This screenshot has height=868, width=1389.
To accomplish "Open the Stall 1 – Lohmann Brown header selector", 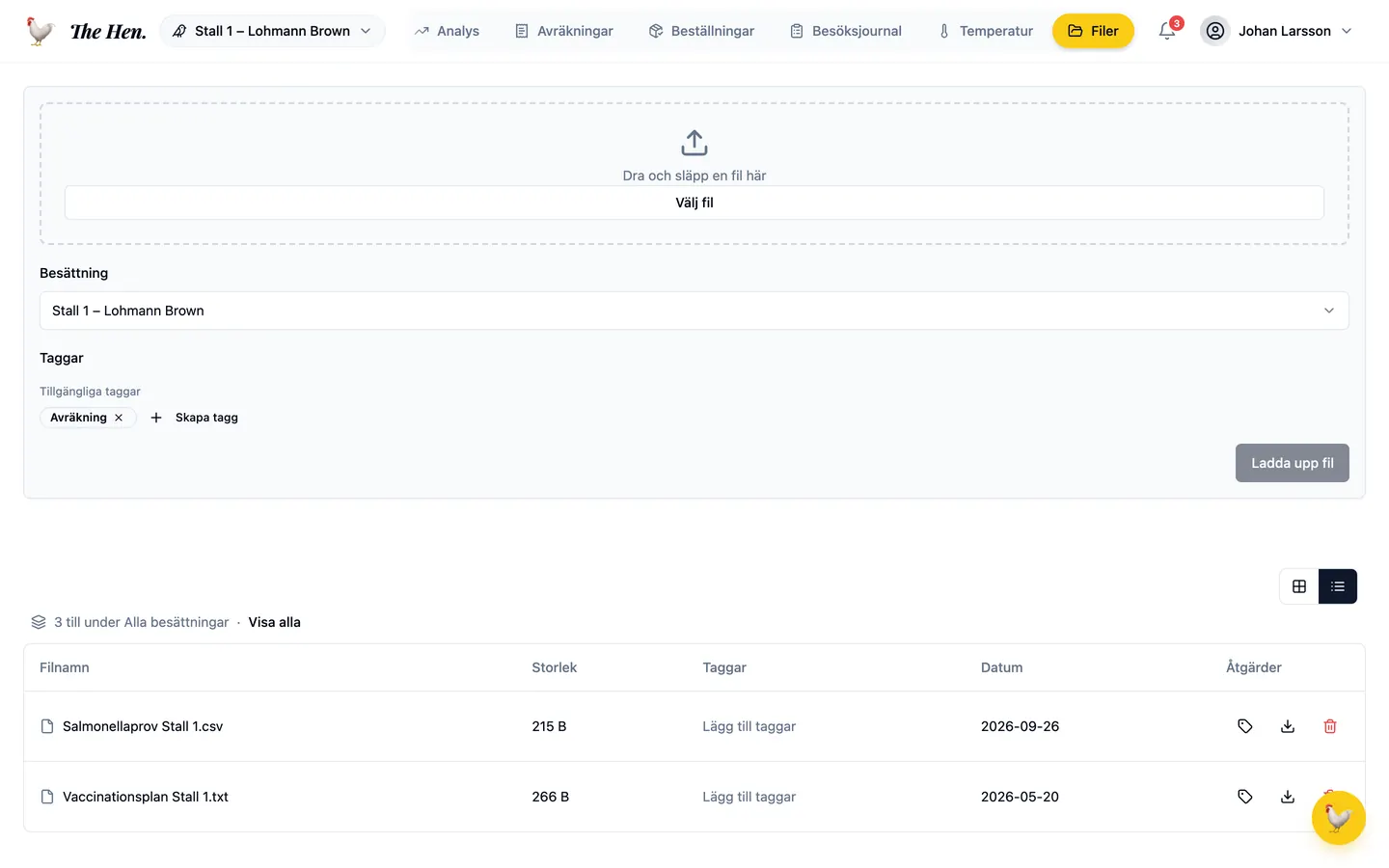I will 272,31.
